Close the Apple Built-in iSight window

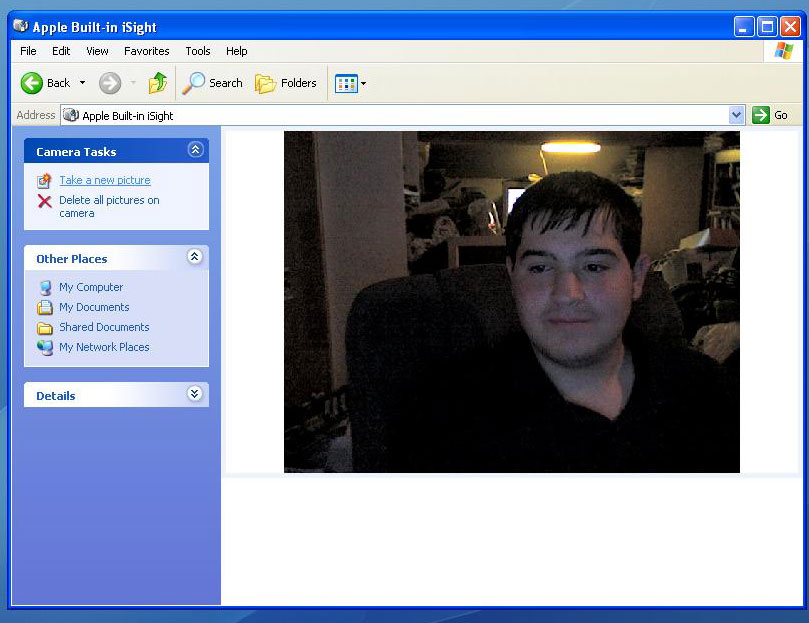pos(790,26)
